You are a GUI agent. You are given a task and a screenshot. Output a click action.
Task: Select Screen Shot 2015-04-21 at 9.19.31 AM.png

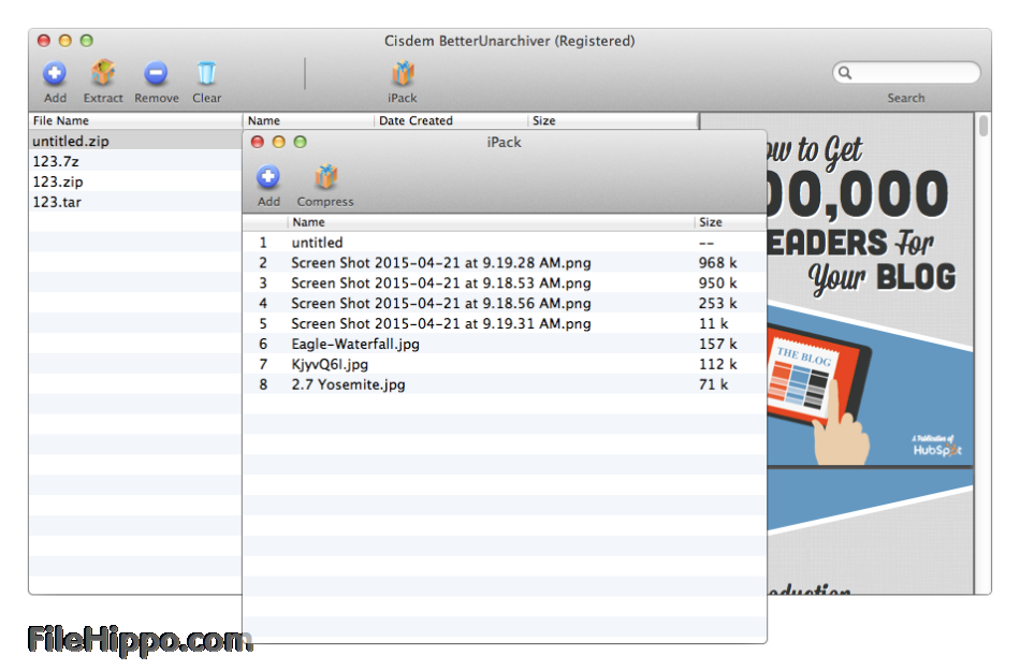(x=504, y=323)
